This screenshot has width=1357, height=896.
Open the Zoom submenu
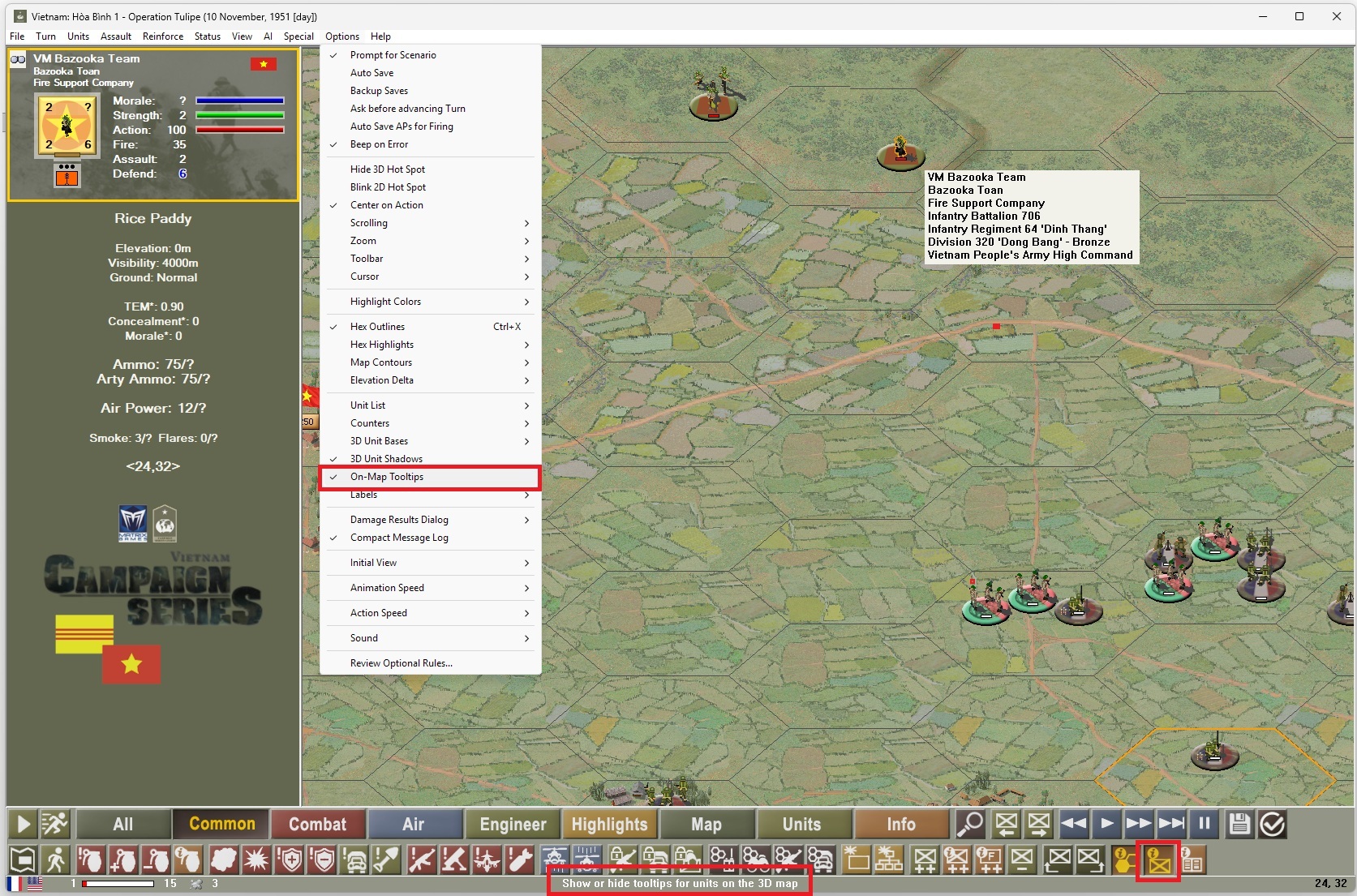point(363,241)
